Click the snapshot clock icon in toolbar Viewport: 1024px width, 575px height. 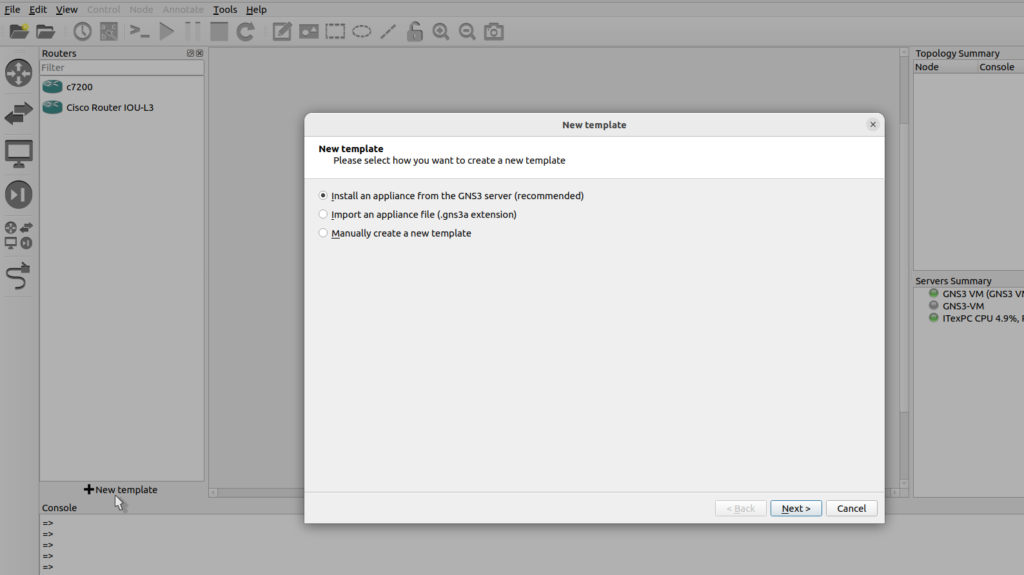pyautogui.click(x=82, y=32)
